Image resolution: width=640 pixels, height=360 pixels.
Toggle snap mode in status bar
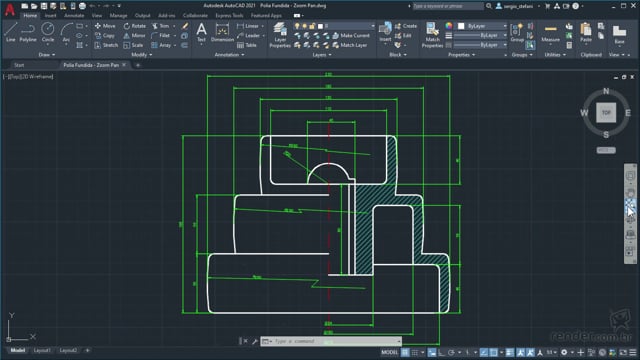415,352
